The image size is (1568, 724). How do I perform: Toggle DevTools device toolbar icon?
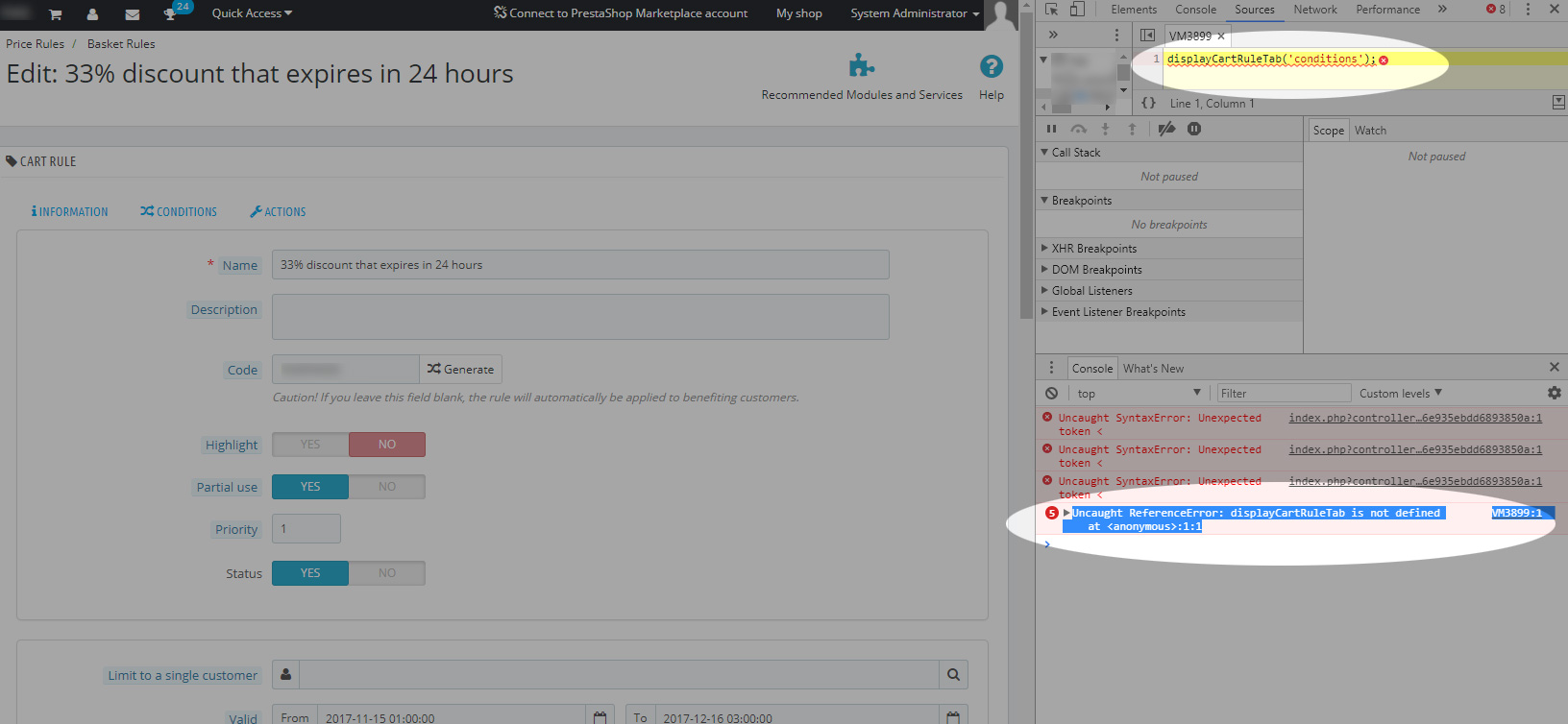point(1077,10)
